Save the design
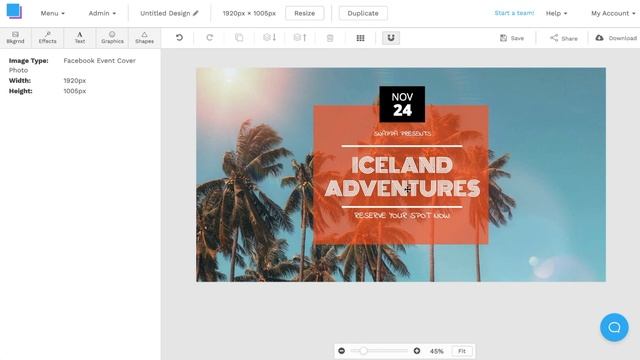Image resolution: width=640 pixels, height=360 pixels. tap(512, 38)
